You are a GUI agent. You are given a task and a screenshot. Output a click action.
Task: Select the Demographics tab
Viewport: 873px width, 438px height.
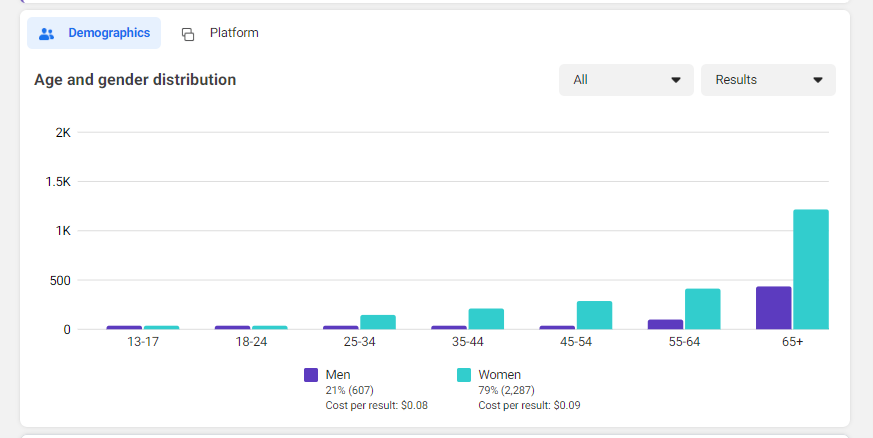(x=94, y=33)
